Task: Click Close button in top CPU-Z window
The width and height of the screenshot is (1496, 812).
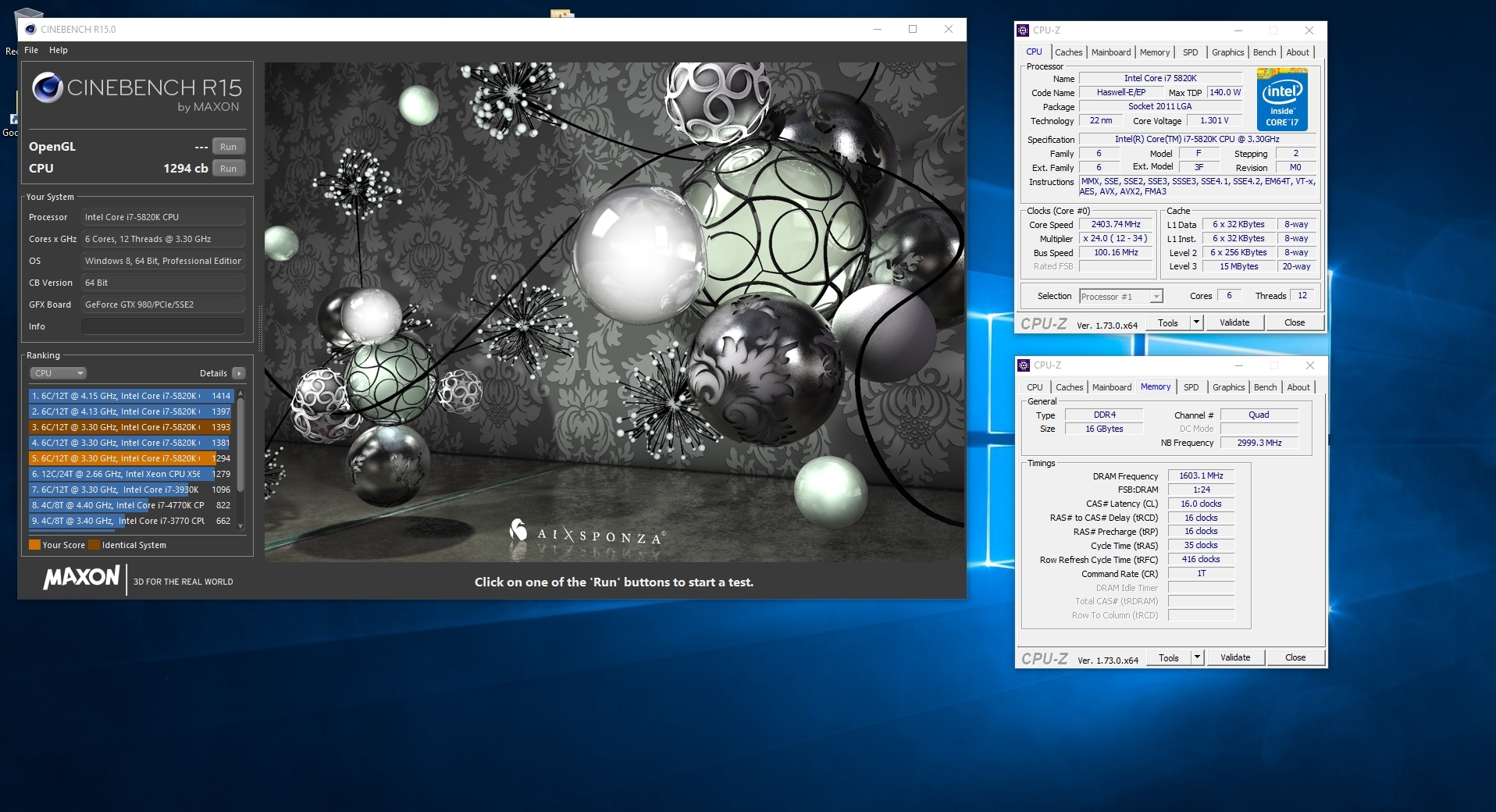Action: 1295,322
